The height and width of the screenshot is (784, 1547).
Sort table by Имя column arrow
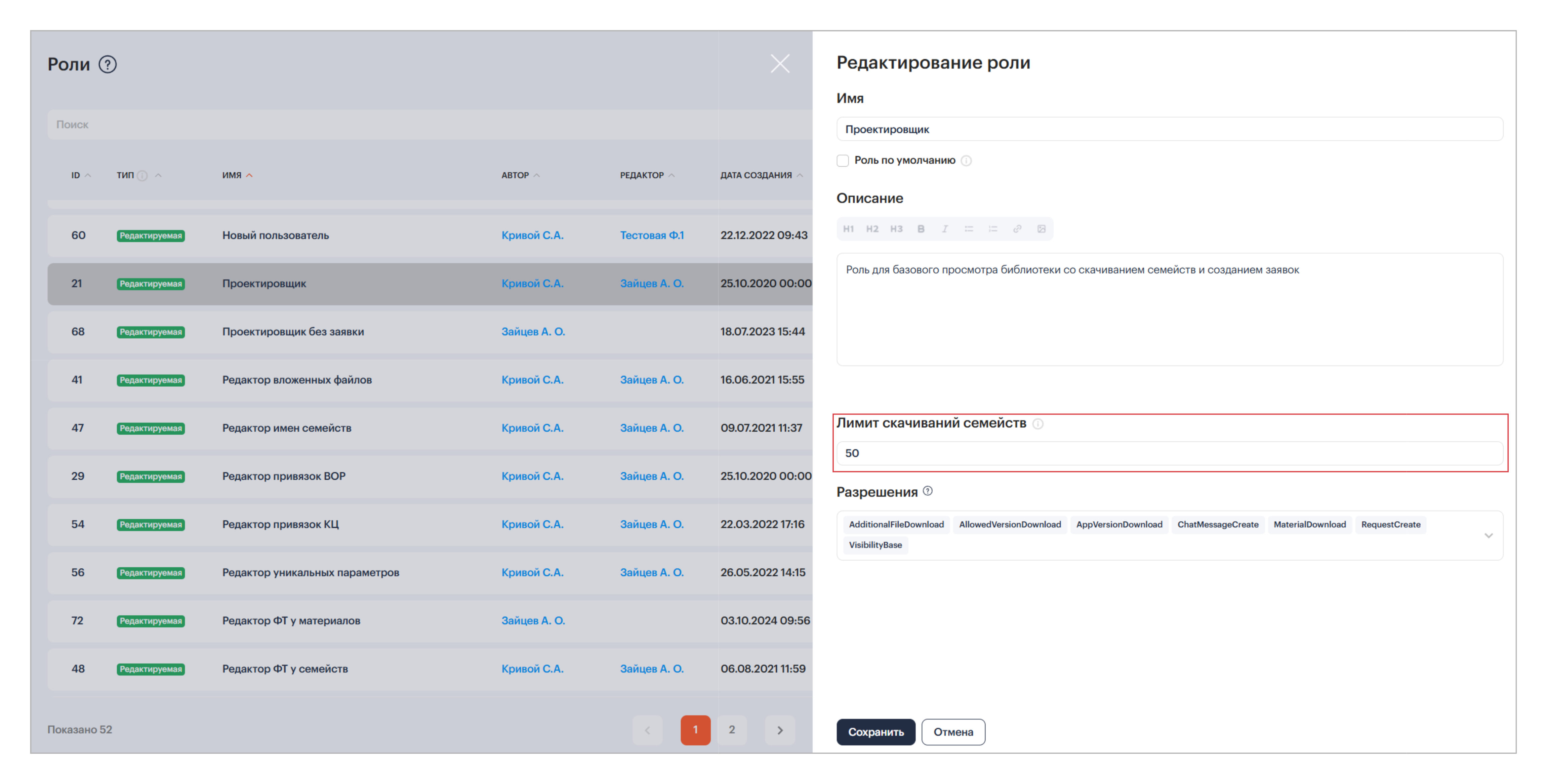click(249, 175)
